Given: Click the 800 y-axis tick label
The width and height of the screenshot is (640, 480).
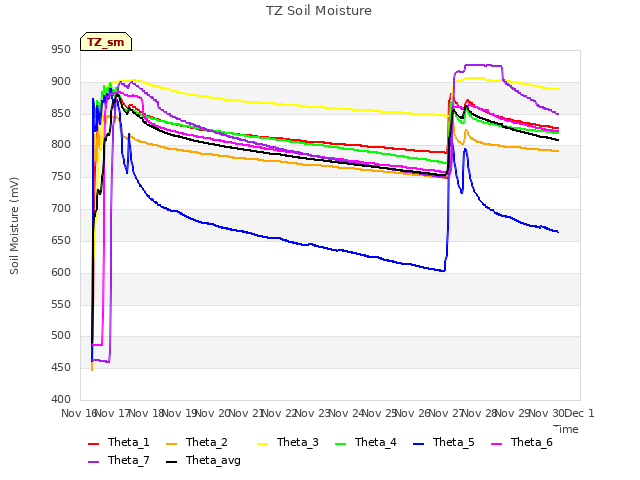Looking at the screenshot, I should click(x=61, y=145).
